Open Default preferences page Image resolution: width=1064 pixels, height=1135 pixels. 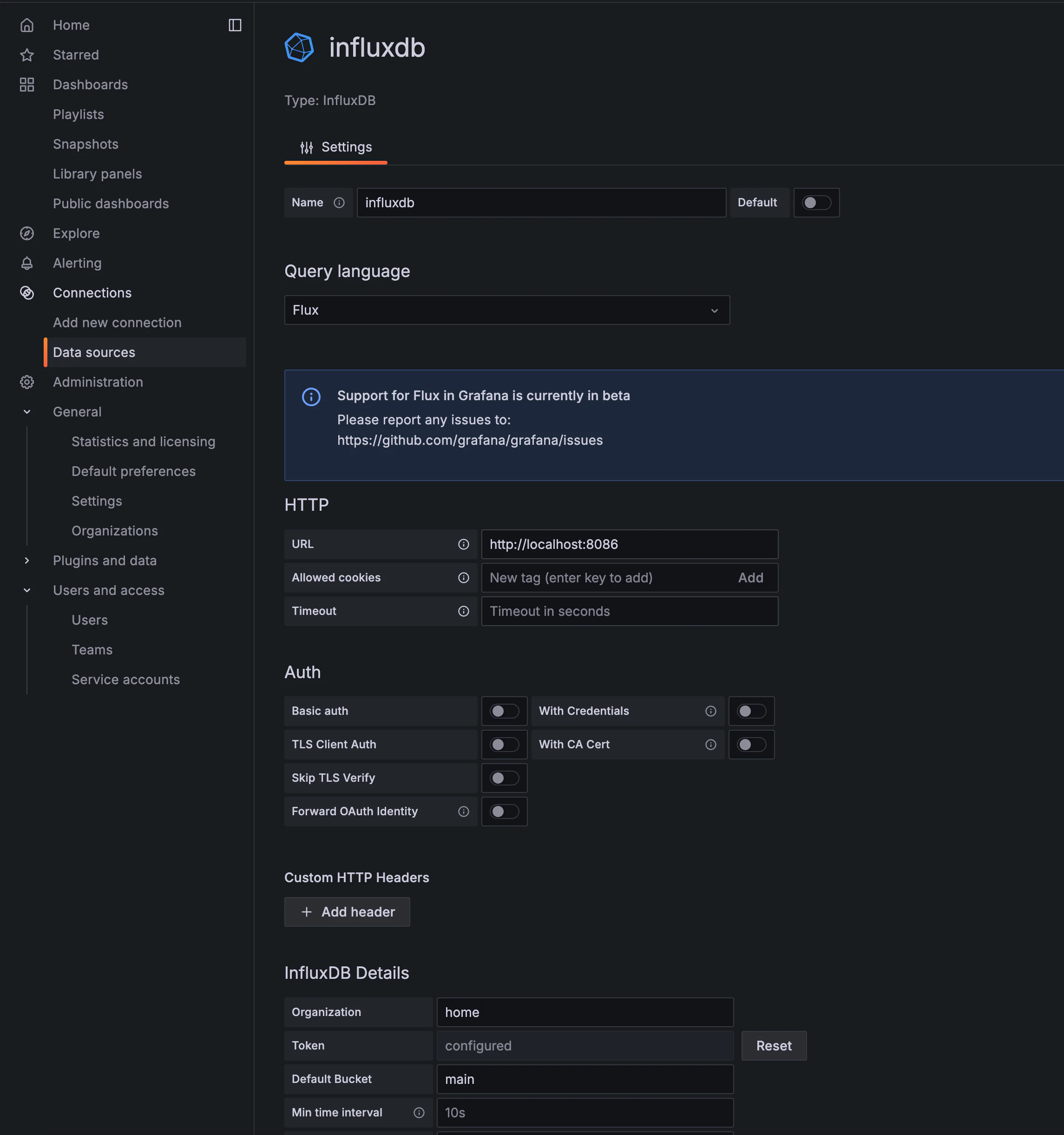133,471
